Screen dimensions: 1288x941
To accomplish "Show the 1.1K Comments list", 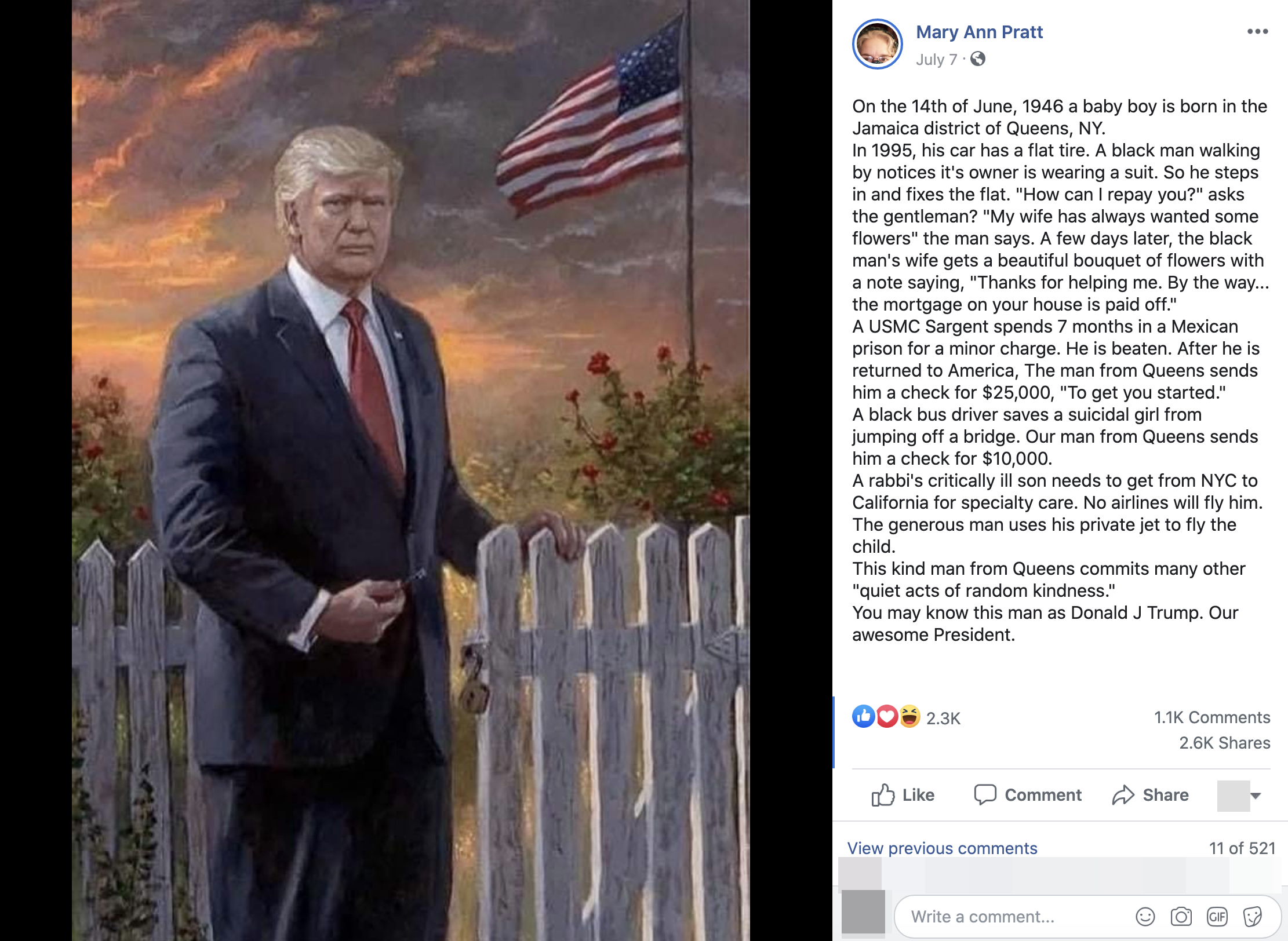I will [x=1212, y=717].
